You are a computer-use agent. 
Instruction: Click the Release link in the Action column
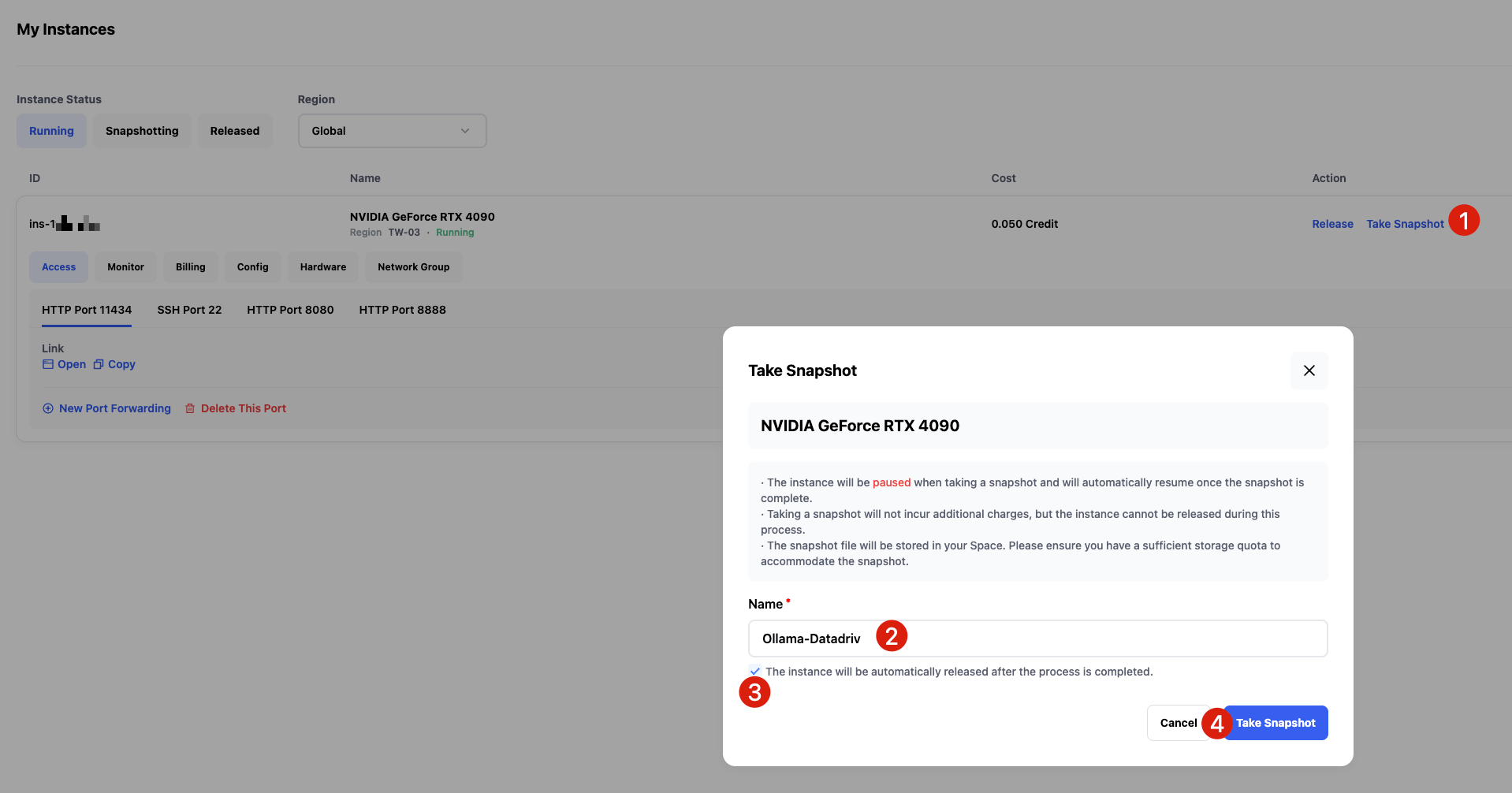(1332, 224)
